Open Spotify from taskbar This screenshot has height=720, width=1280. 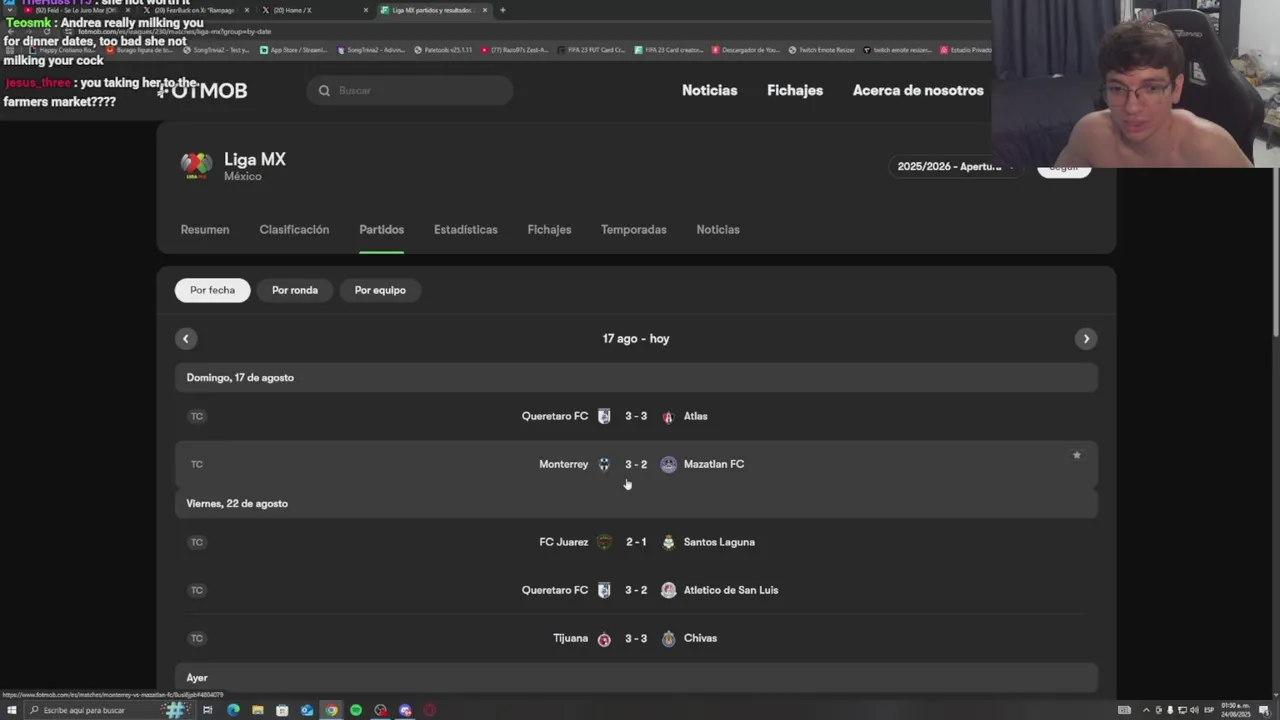click(x=356, y=710)
